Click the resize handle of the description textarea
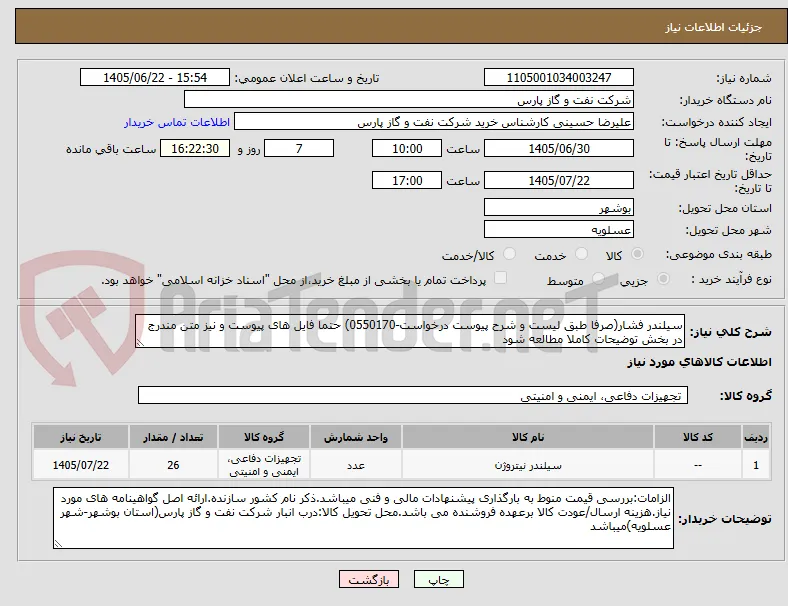The height and width of the screenshot is (606, 788). pyautogui.click(x=140, y=343)
